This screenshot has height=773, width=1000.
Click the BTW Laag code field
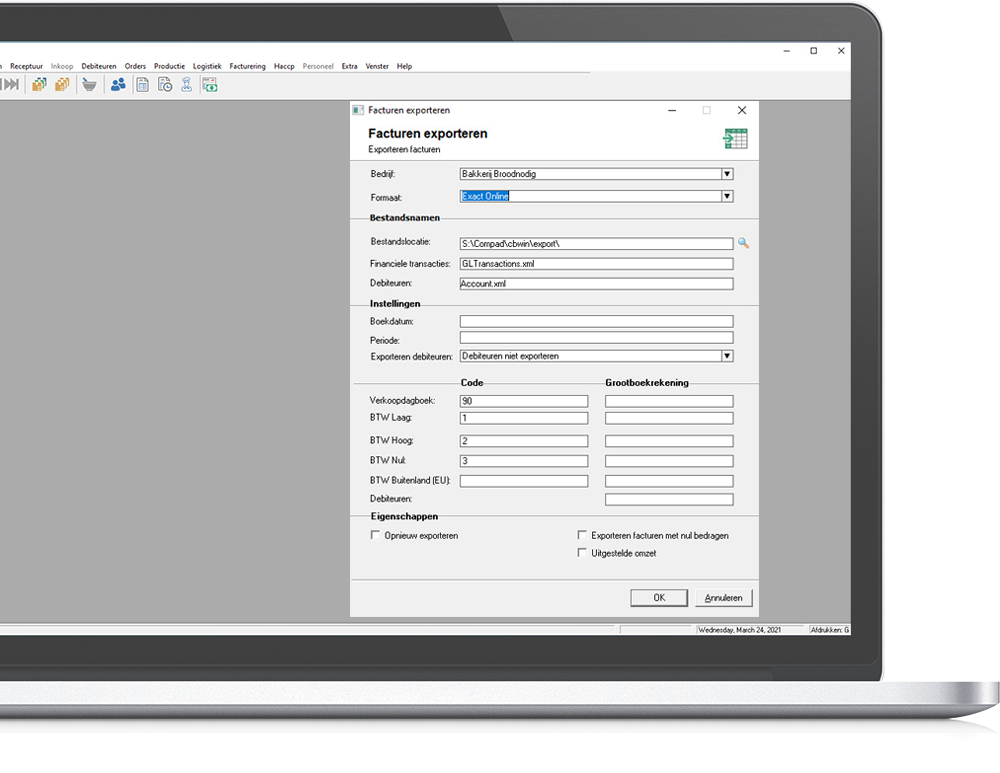click(x=524, y=418)
